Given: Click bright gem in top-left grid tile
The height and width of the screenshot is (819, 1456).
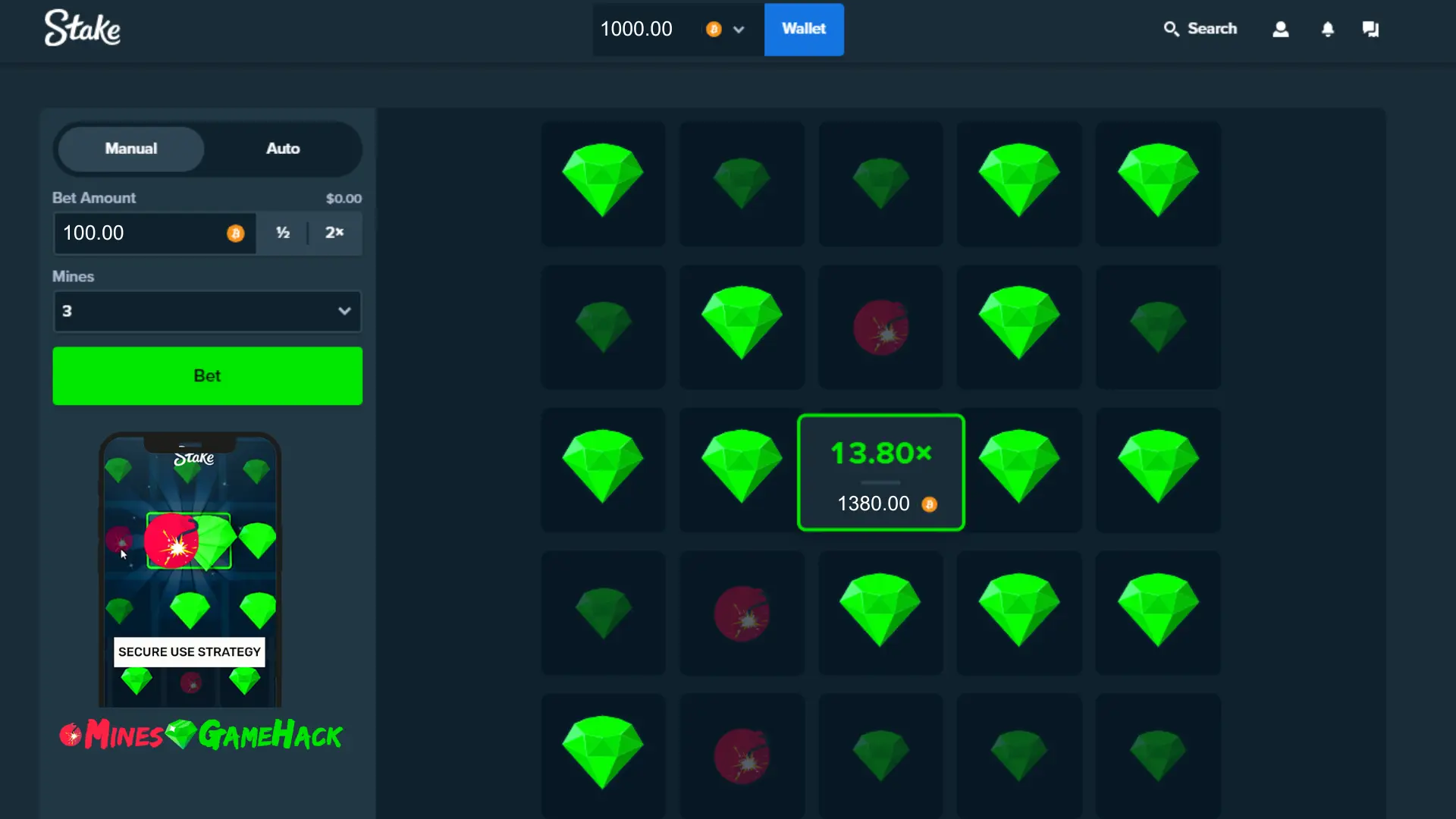Looking at the screenshot, I should (x=603, y=180).
